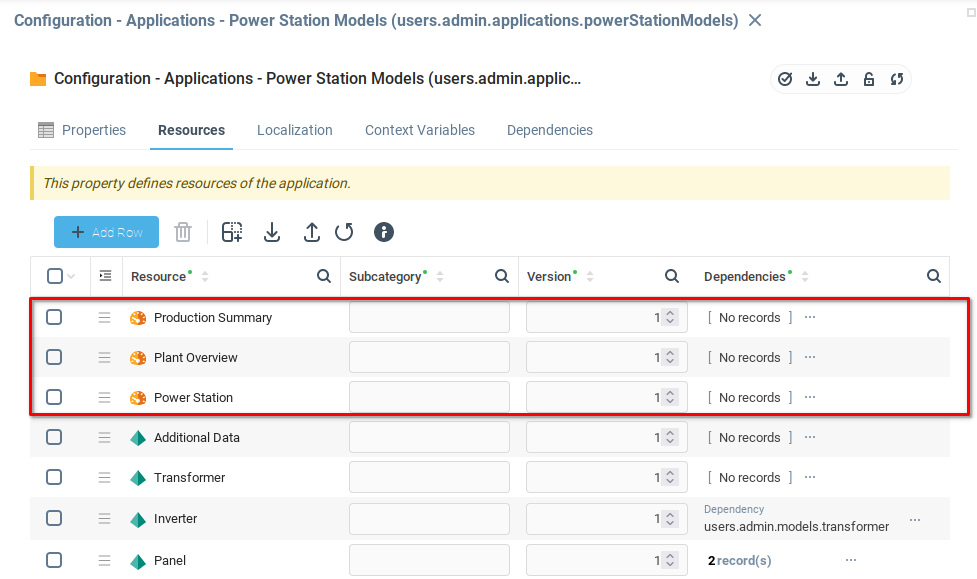Increase the Version stepper for Power Station
Screen dimensions: 977x579
pos(670,393)
